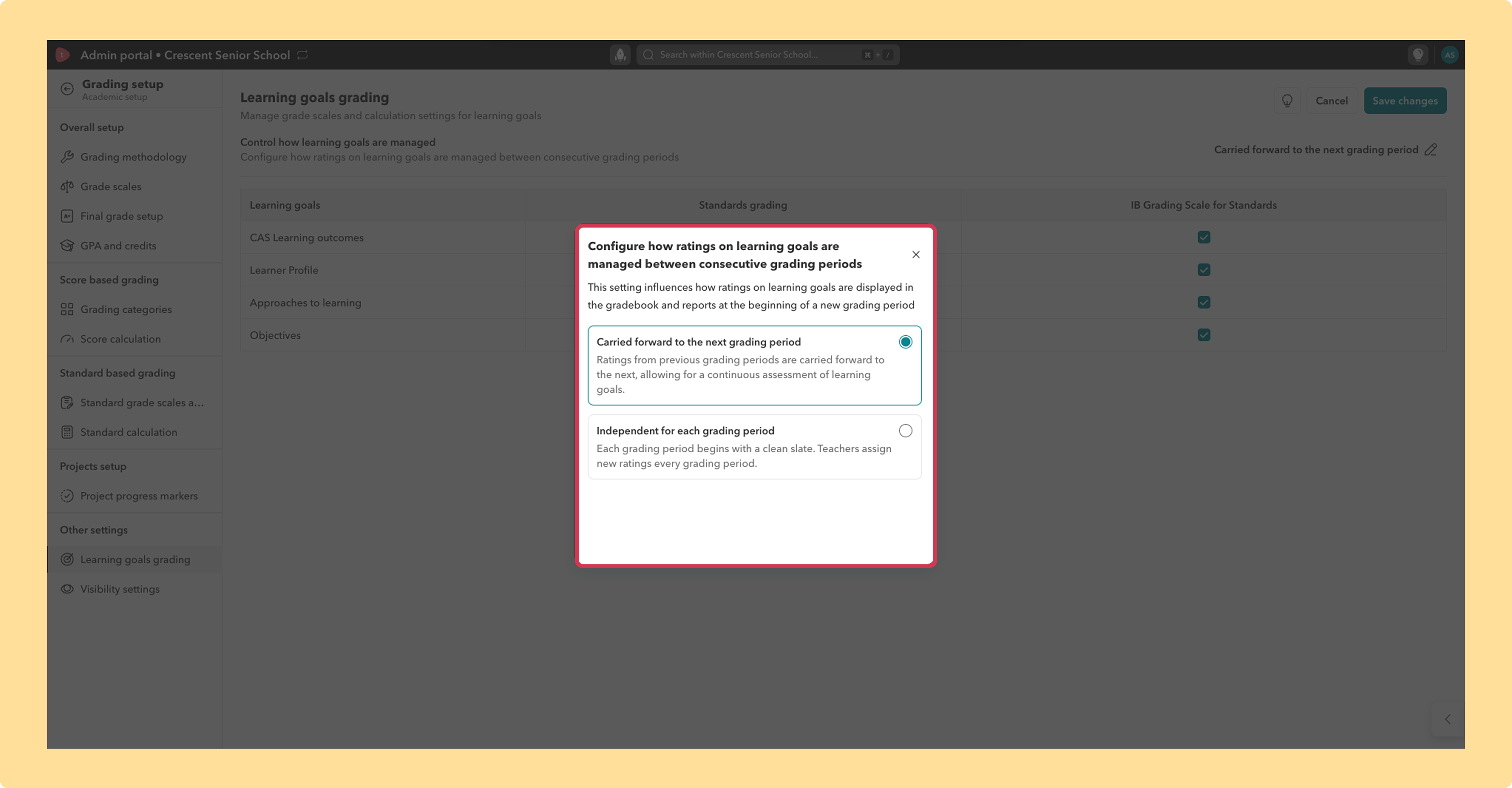The width and height of the screenshot is (1512, 788).
Task: Click the Learning goals grading target icon
Action: (x=67, y=559)
